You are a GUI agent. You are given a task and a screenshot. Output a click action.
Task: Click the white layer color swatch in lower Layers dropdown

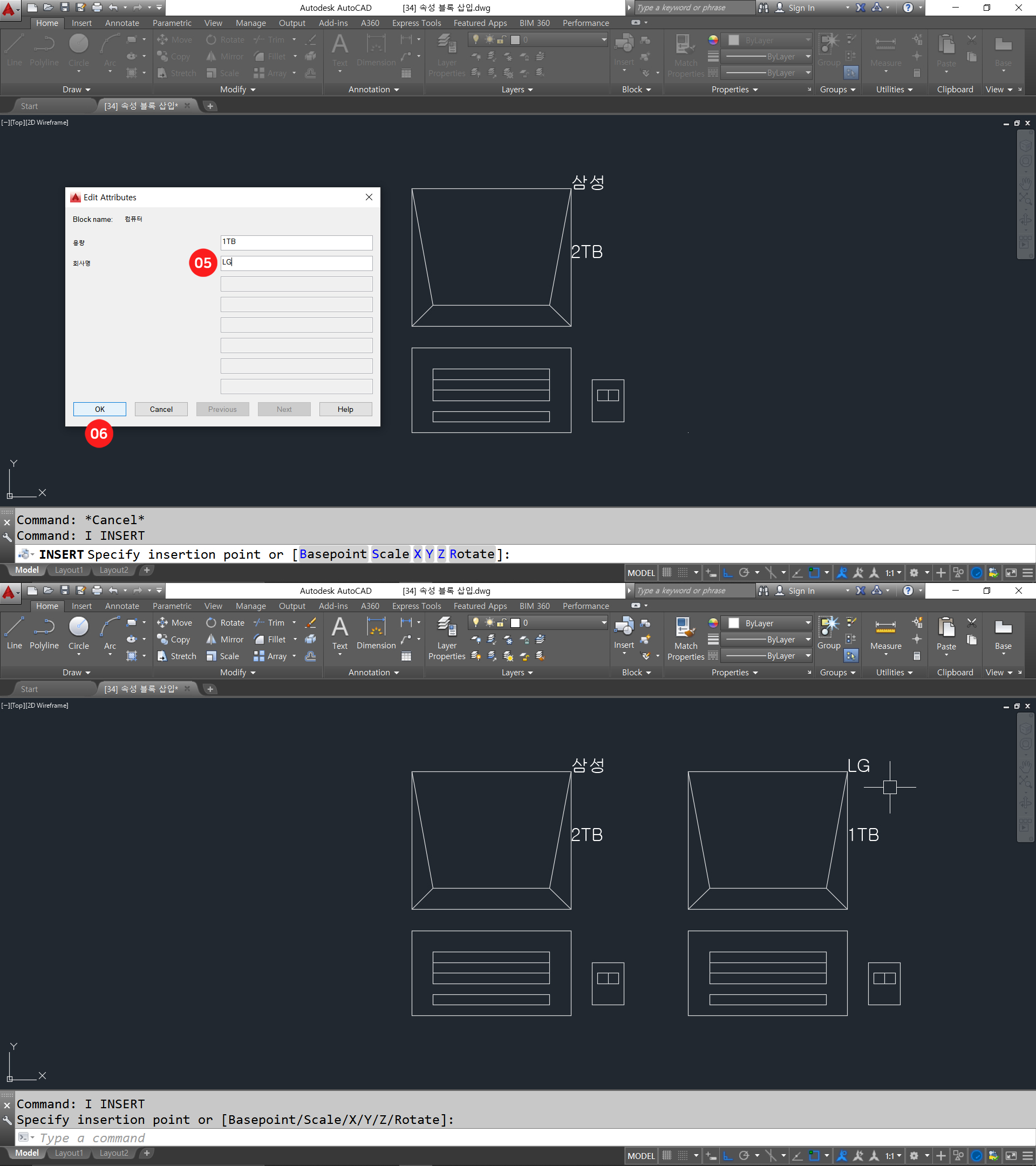point(515,623)
